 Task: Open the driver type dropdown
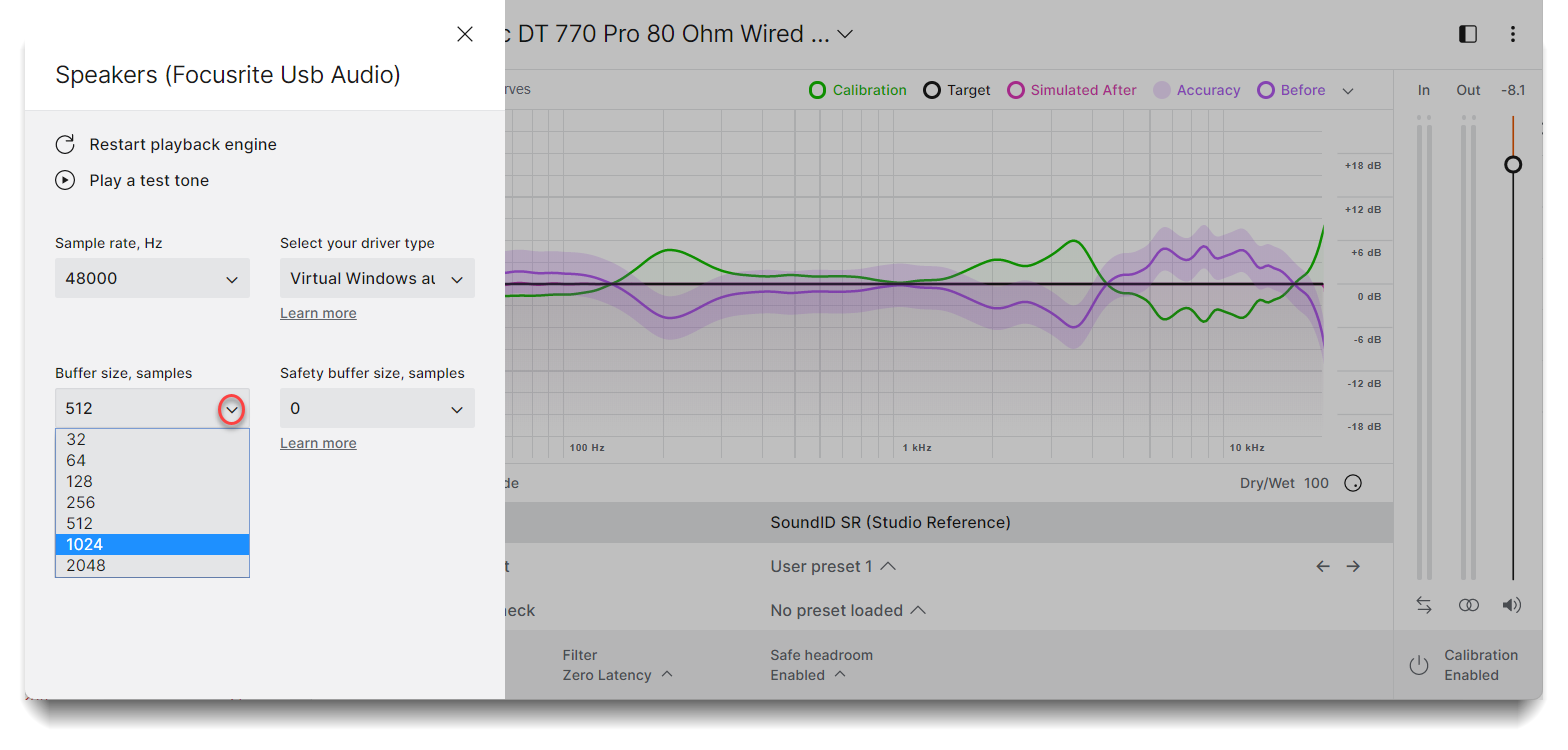[377, 278]
